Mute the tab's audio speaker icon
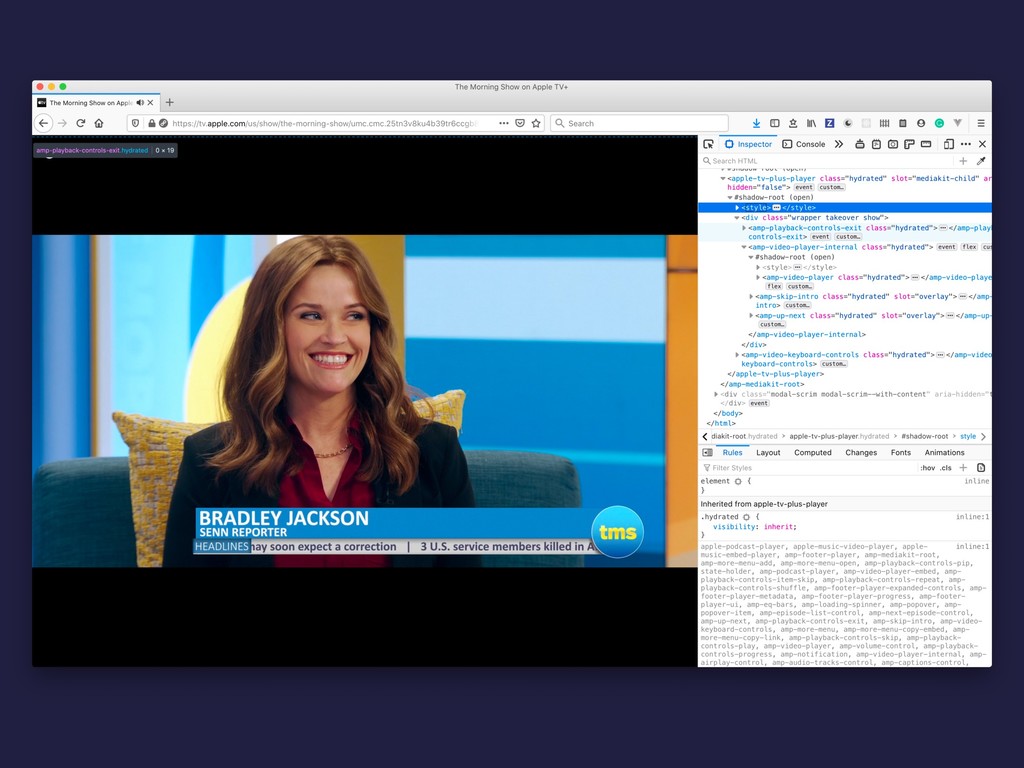The image size is (1024, 768). (x=140, y=103)
